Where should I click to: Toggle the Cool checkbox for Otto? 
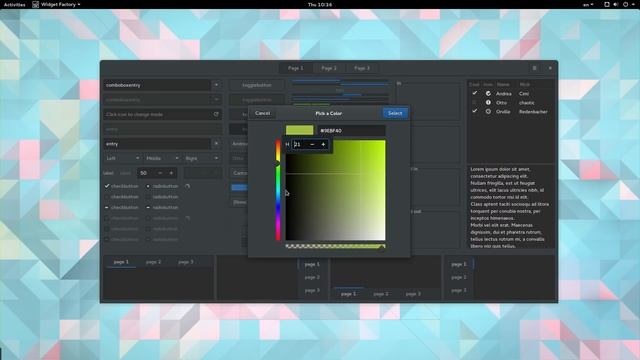474,102
